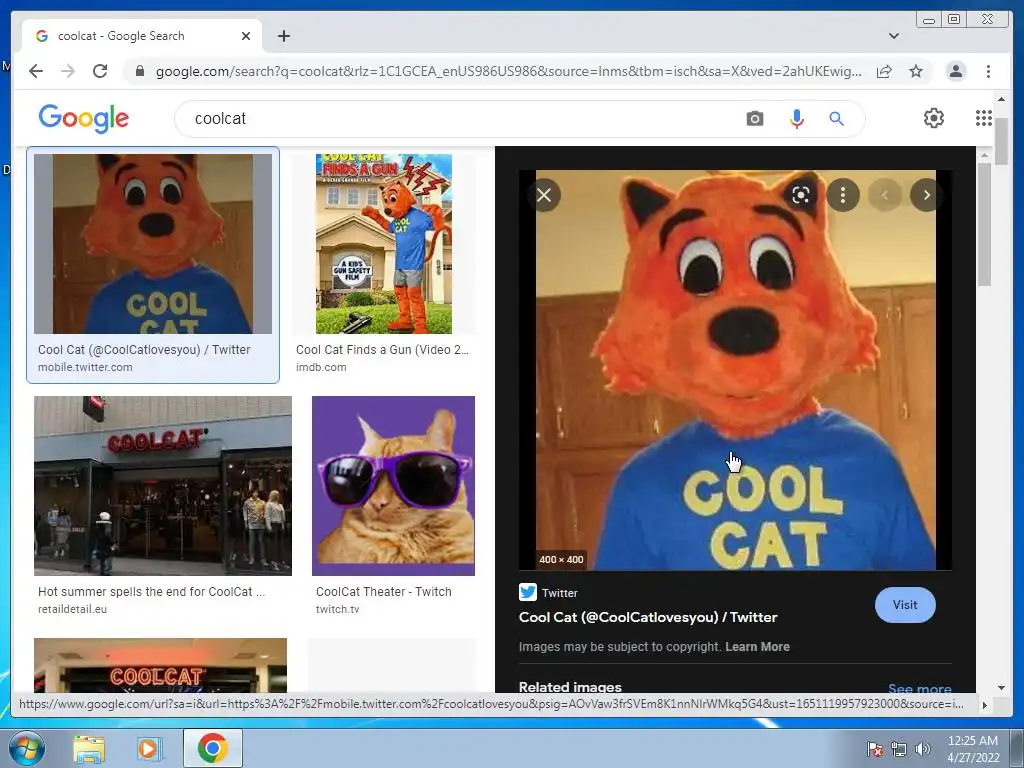1024x768 pixels.
Task: Click the CoolCat Theater - Twitch caption
Action: (383, 592)
